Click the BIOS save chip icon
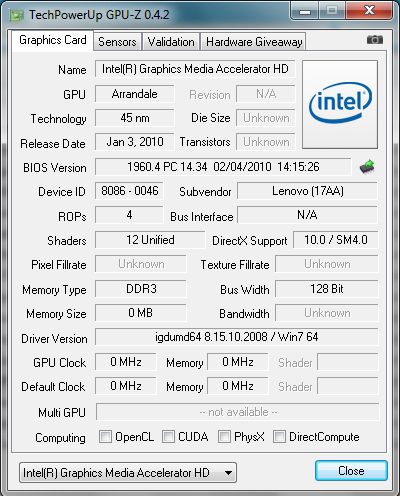The height and width of the screenshot is (496, 400). 367,167
